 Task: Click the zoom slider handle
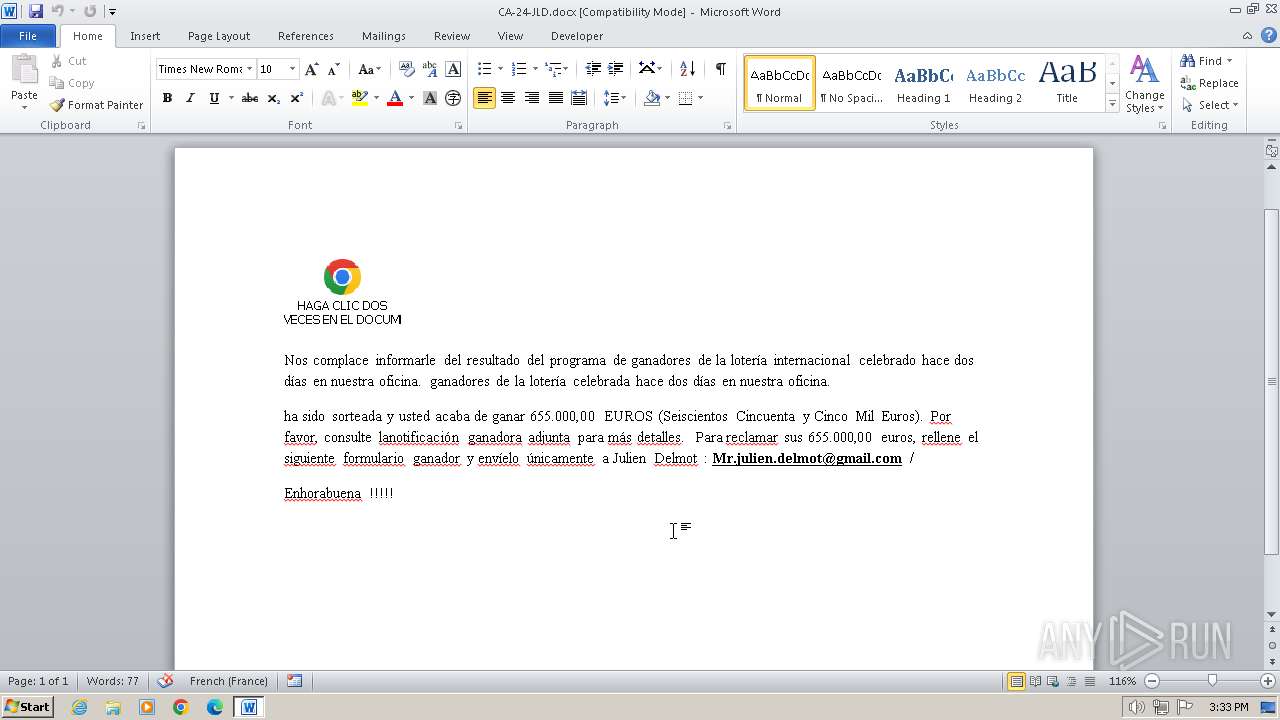[1212, 681]
